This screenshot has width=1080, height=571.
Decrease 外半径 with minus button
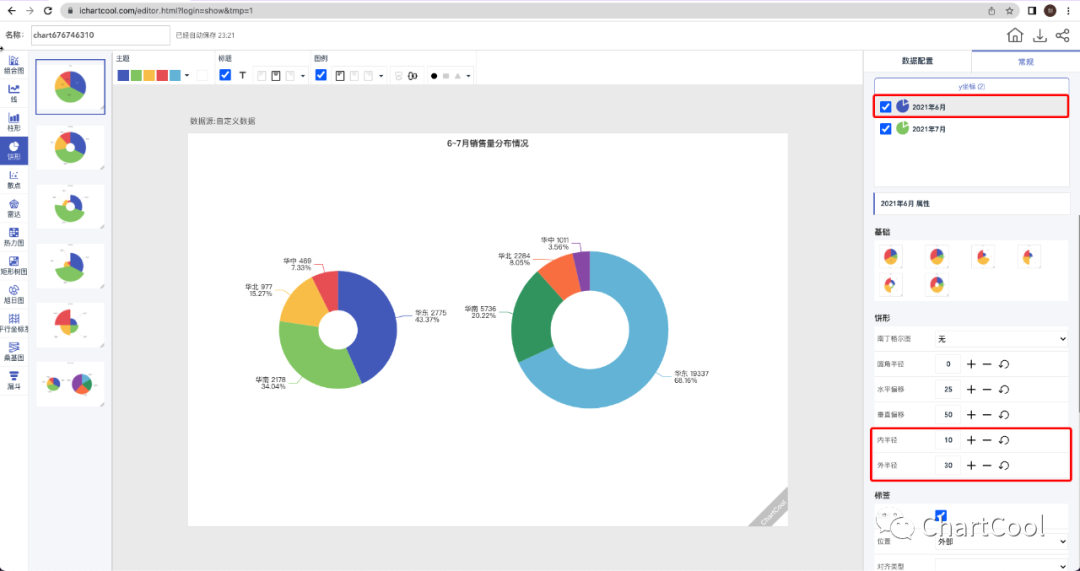(x=987, y=466)
